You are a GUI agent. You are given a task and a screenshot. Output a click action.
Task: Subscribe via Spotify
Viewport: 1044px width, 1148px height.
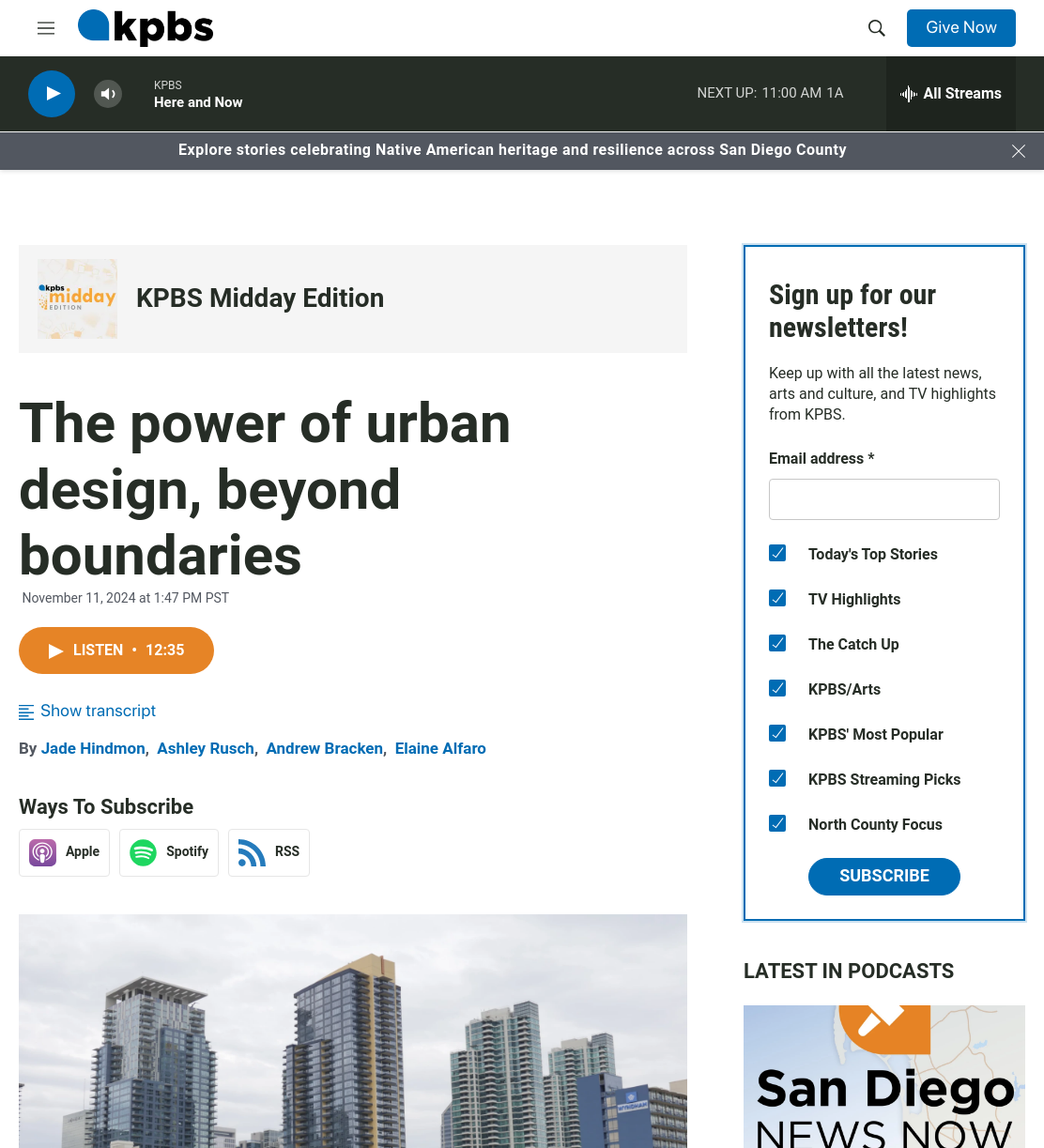point(169,852)
